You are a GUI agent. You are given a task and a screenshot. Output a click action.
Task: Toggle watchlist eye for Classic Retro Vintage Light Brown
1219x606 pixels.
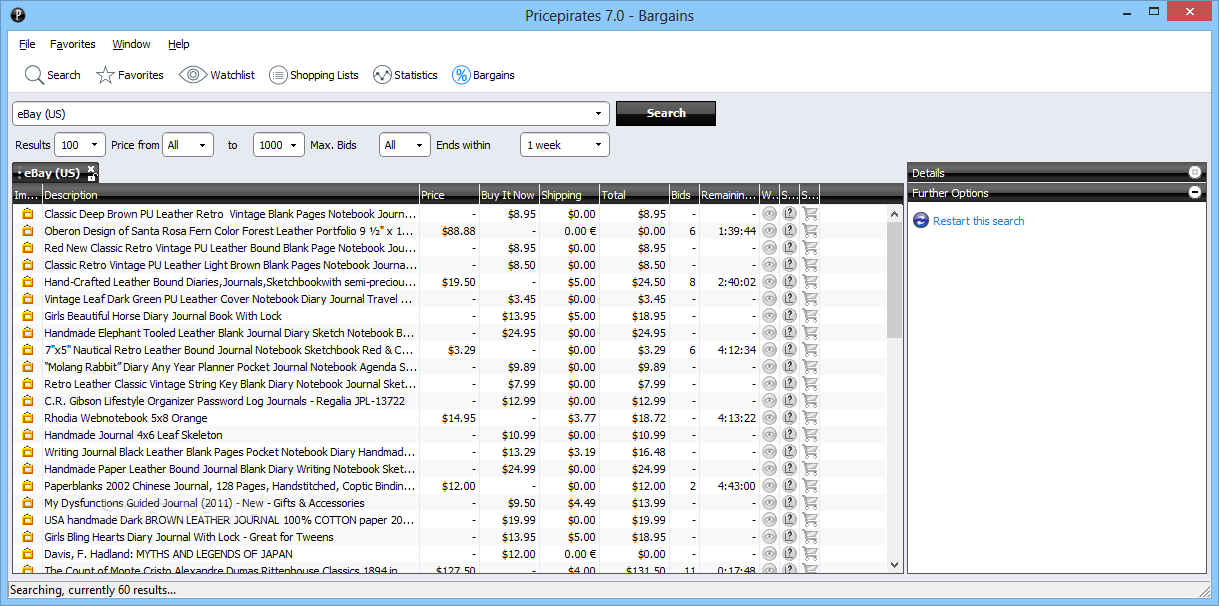tap(769, 265)
